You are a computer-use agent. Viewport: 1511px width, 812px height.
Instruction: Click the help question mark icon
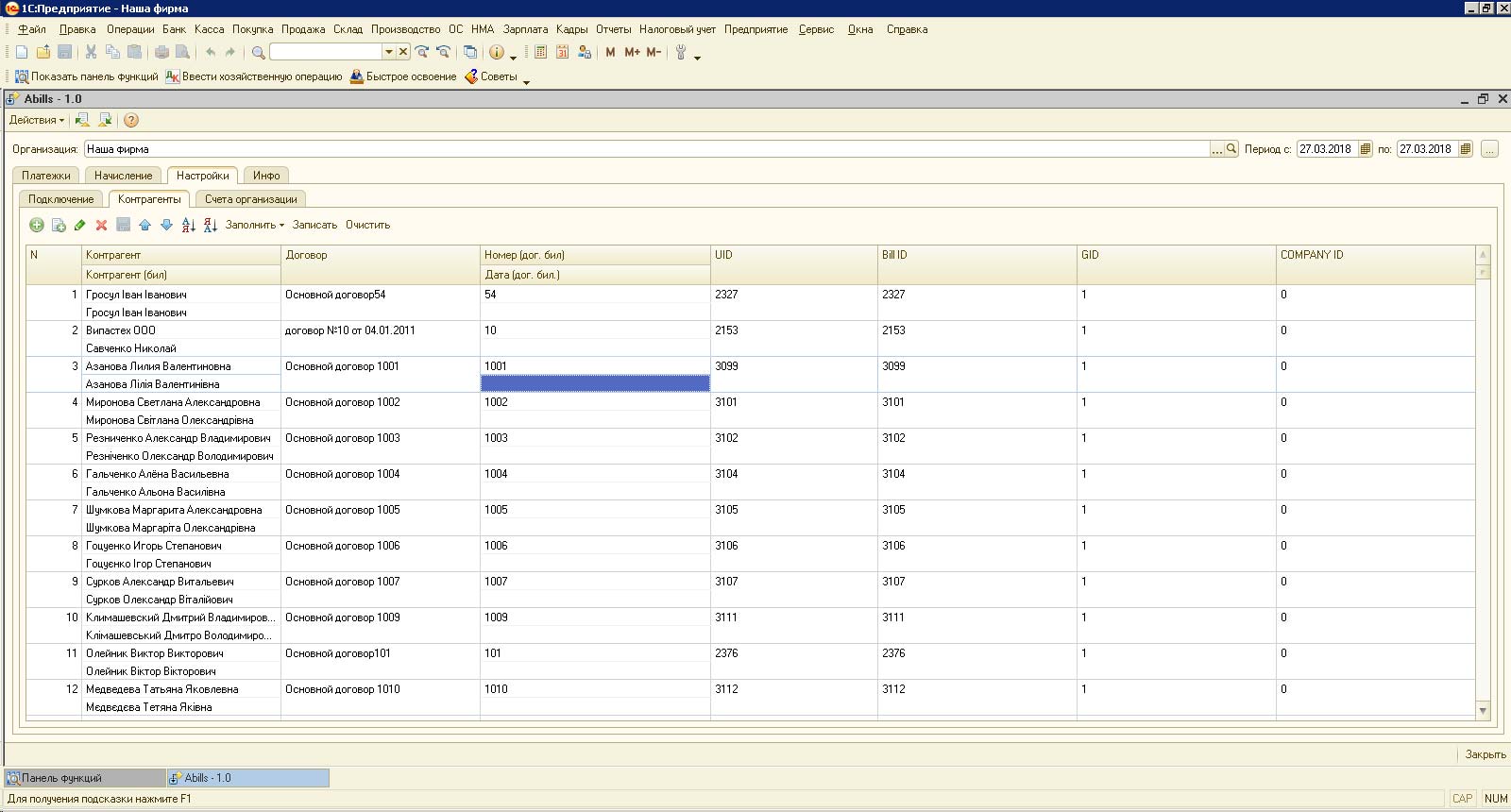click(x=131, y=120)
